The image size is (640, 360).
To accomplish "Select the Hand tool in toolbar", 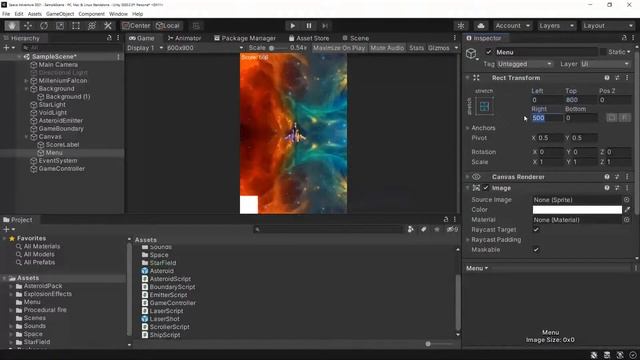I will point(12,26).
